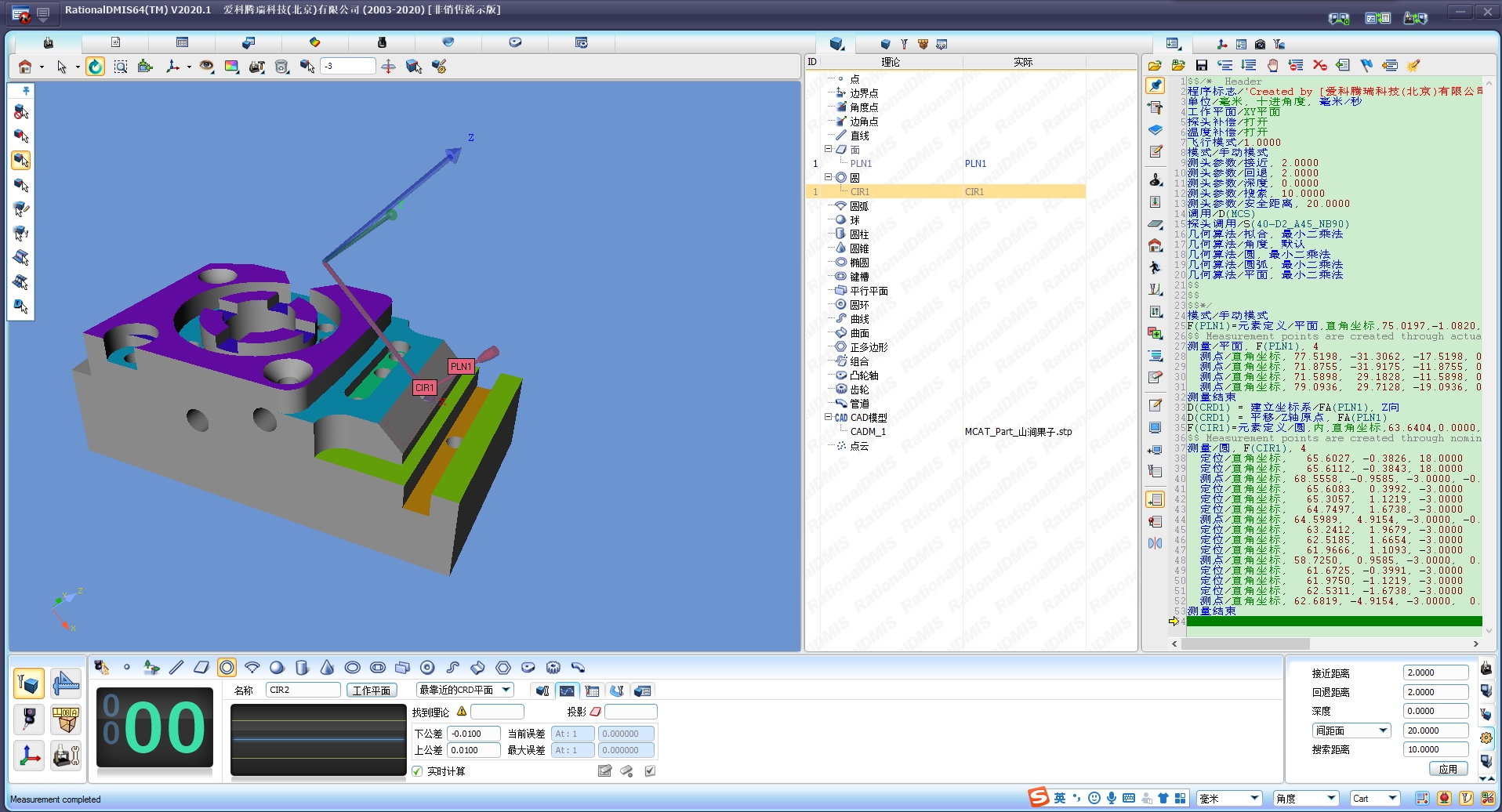This screenshot has width=1502, height=812.
Task: Click the save program icon
Action: tap(1201, 65)
